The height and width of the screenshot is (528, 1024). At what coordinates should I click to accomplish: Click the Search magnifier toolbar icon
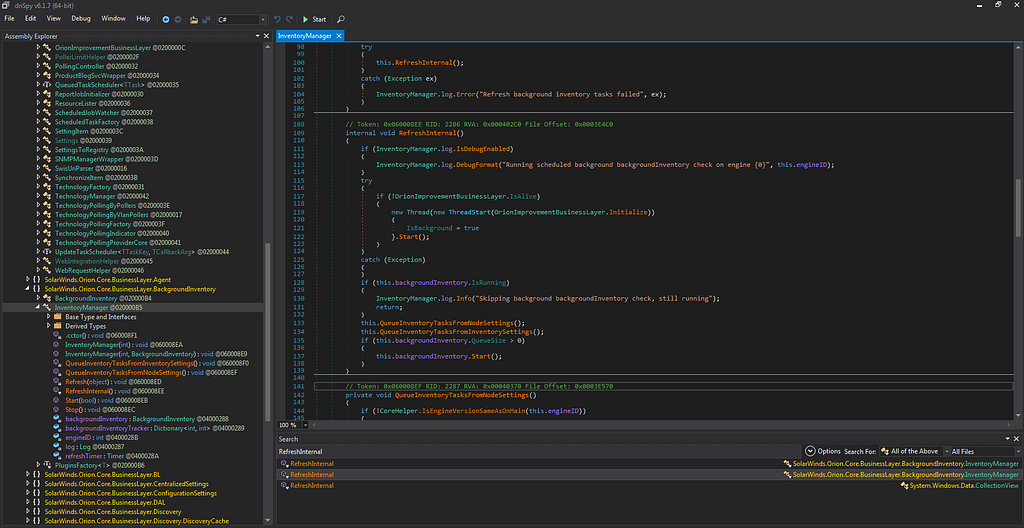[341, 20]
